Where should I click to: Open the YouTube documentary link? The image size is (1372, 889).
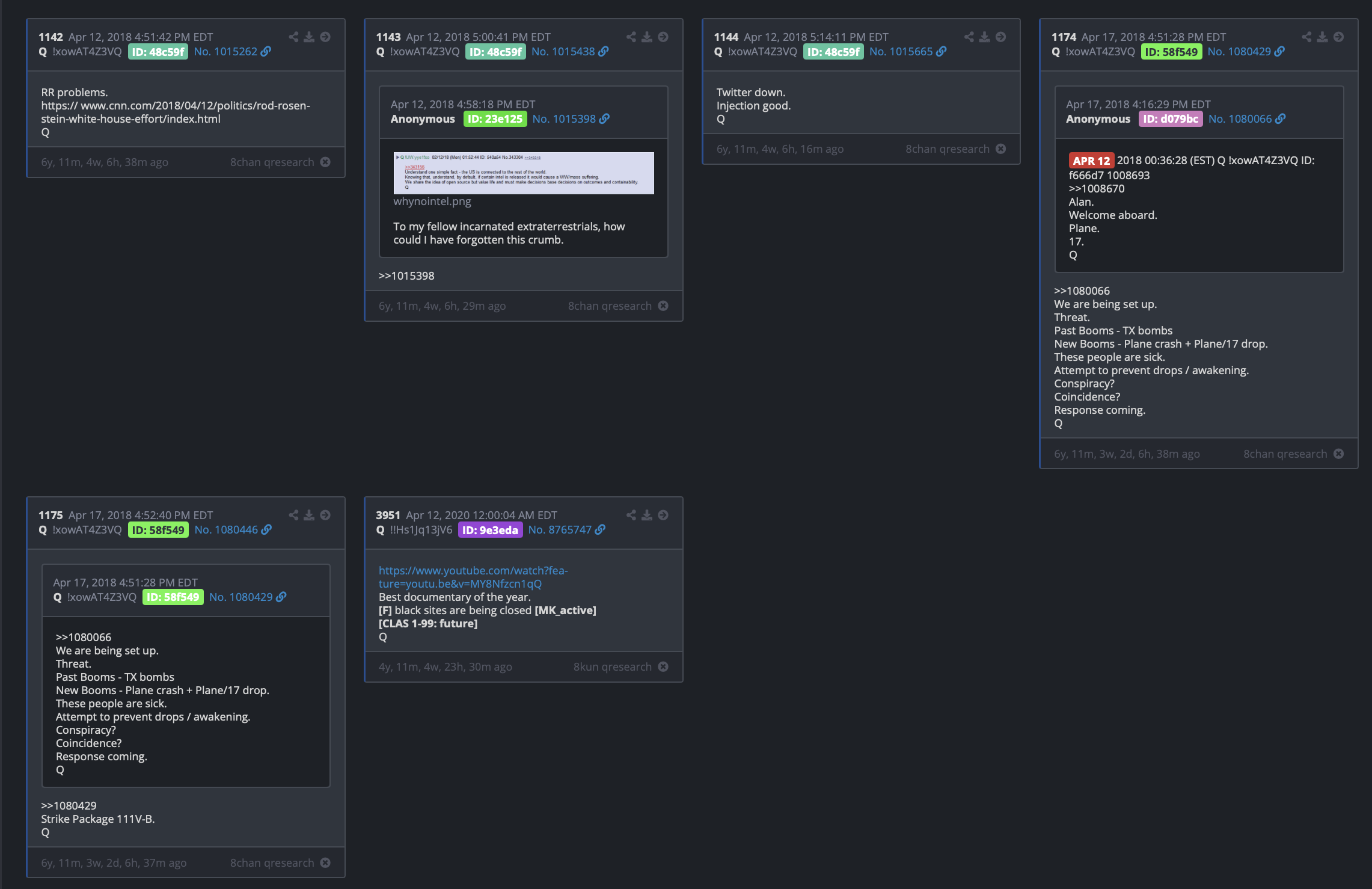(473, 577)
